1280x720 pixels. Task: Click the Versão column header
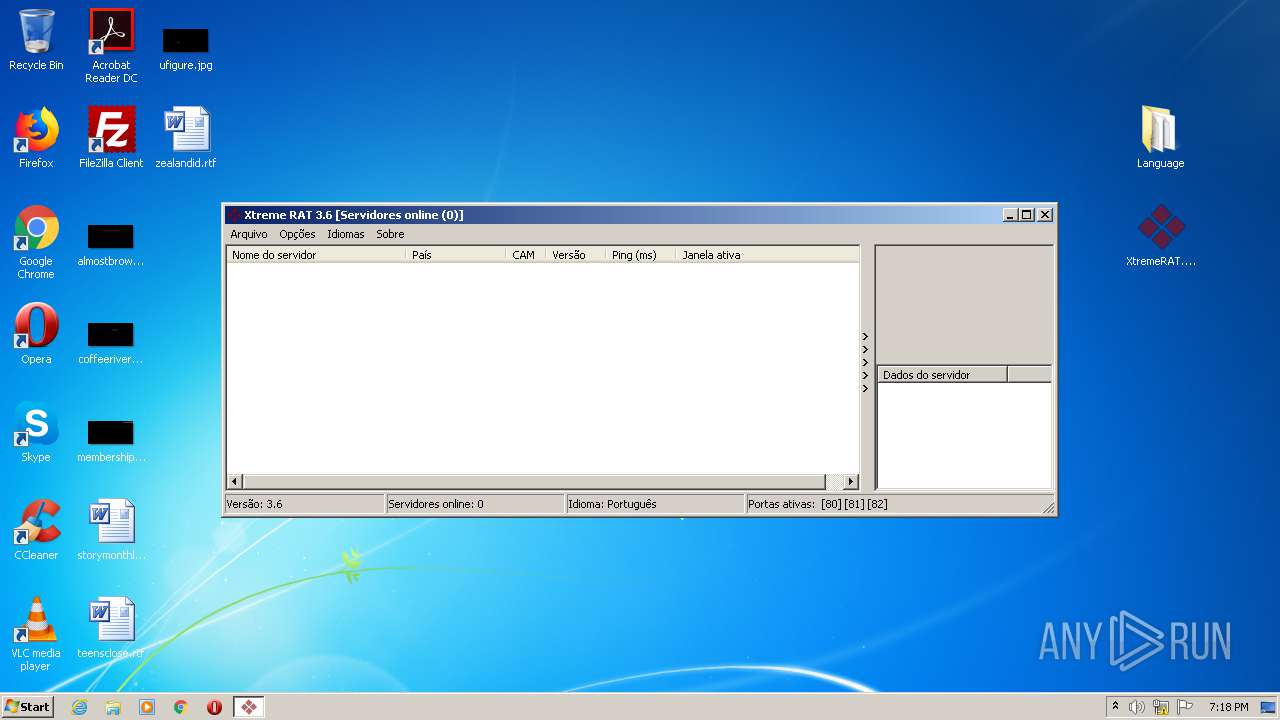click(x=576, y=255)
